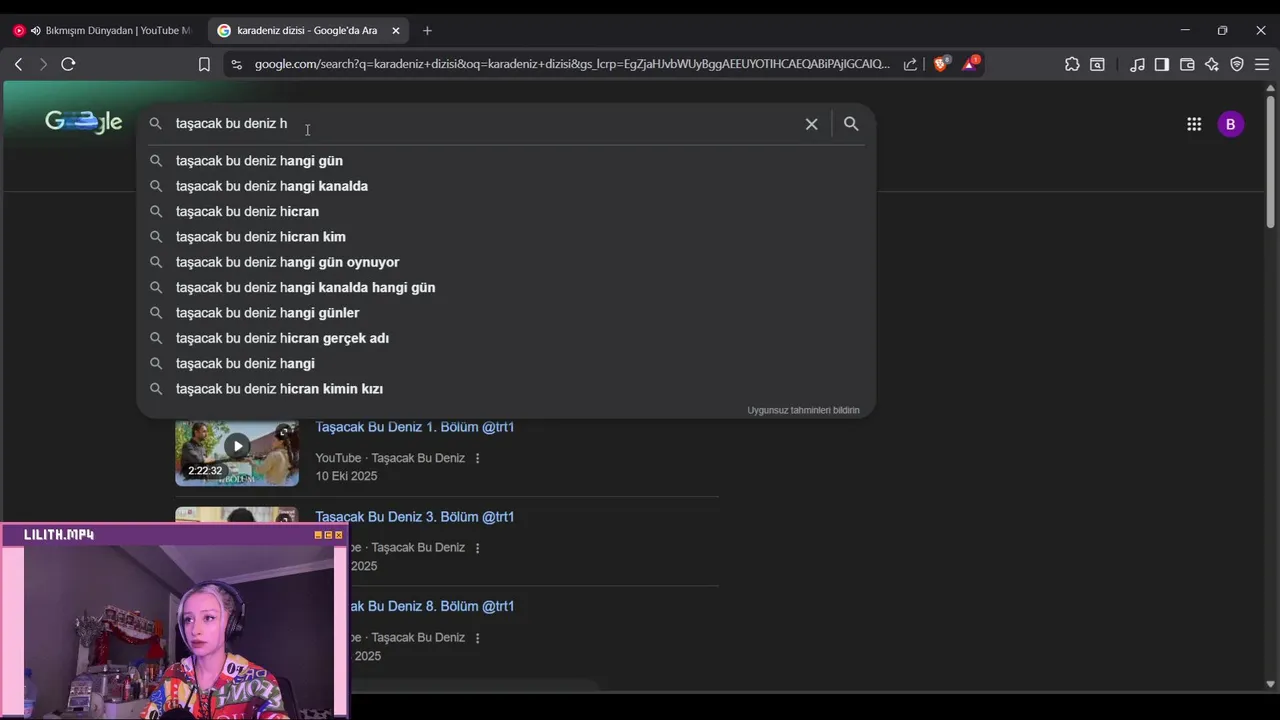Image resolution: width=1280 pixels, height=720 pixels.
Task: Toggle the browser sidebar panel icon
Action: [1162, 64]
